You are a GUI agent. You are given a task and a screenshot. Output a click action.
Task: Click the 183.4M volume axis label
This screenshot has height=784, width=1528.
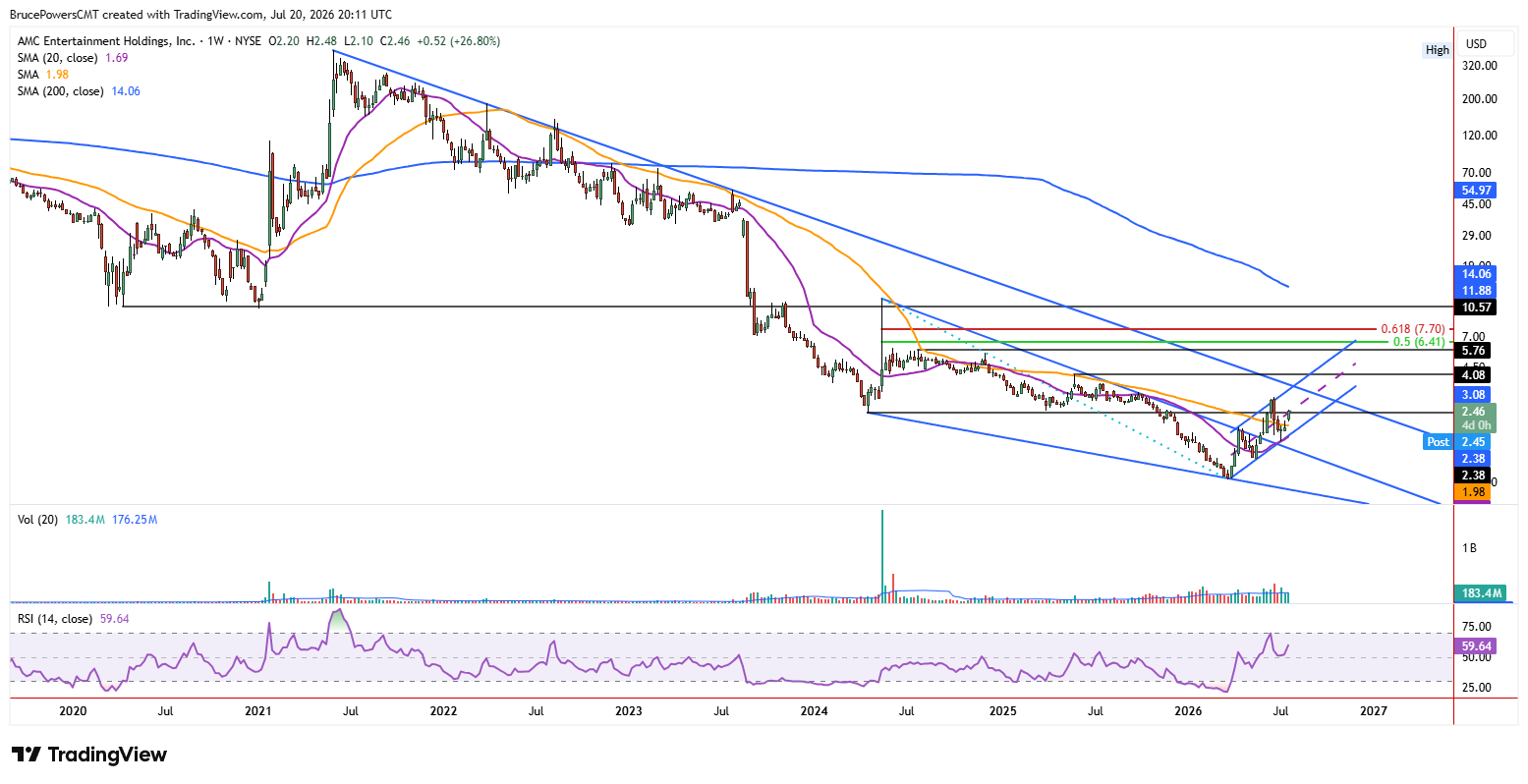tap(1481, 593)
